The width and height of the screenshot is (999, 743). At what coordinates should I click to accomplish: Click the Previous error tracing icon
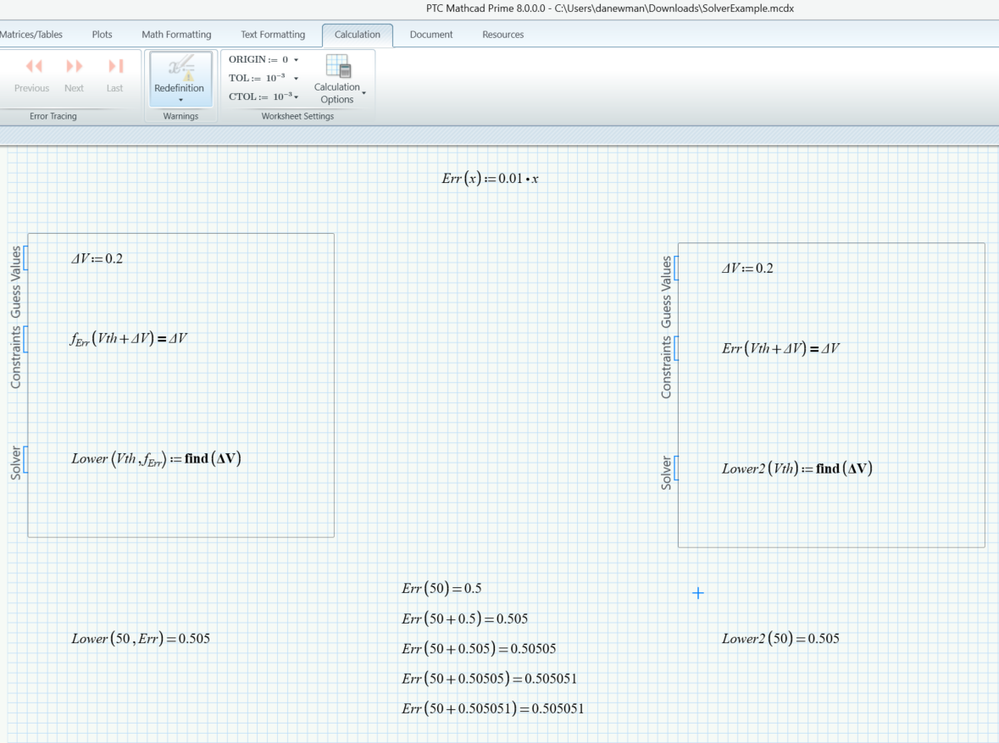click(x=33, y=68)
